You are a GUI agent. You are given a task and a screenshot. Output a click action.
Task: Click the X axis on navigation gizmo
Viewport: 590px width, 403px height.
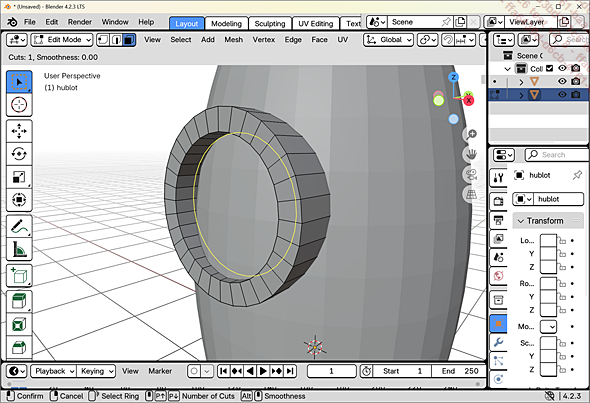tap(468, 100)
